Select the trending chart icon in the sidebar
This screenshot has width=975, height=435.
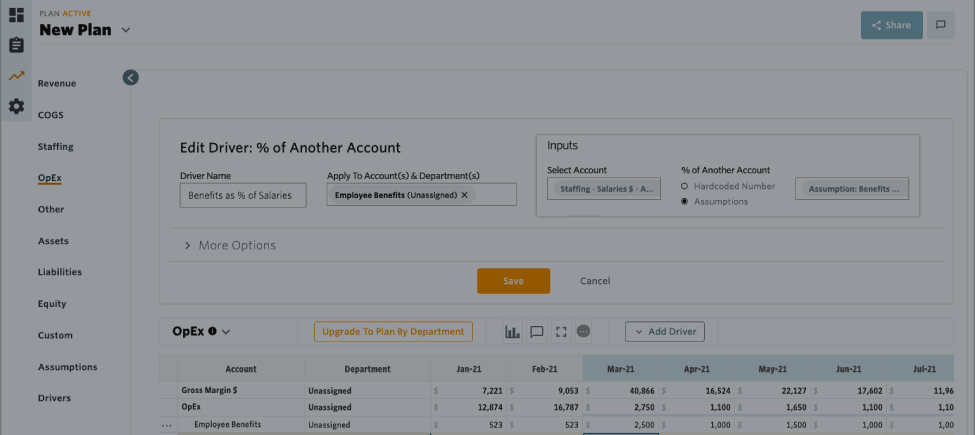[x=16, y=76]
